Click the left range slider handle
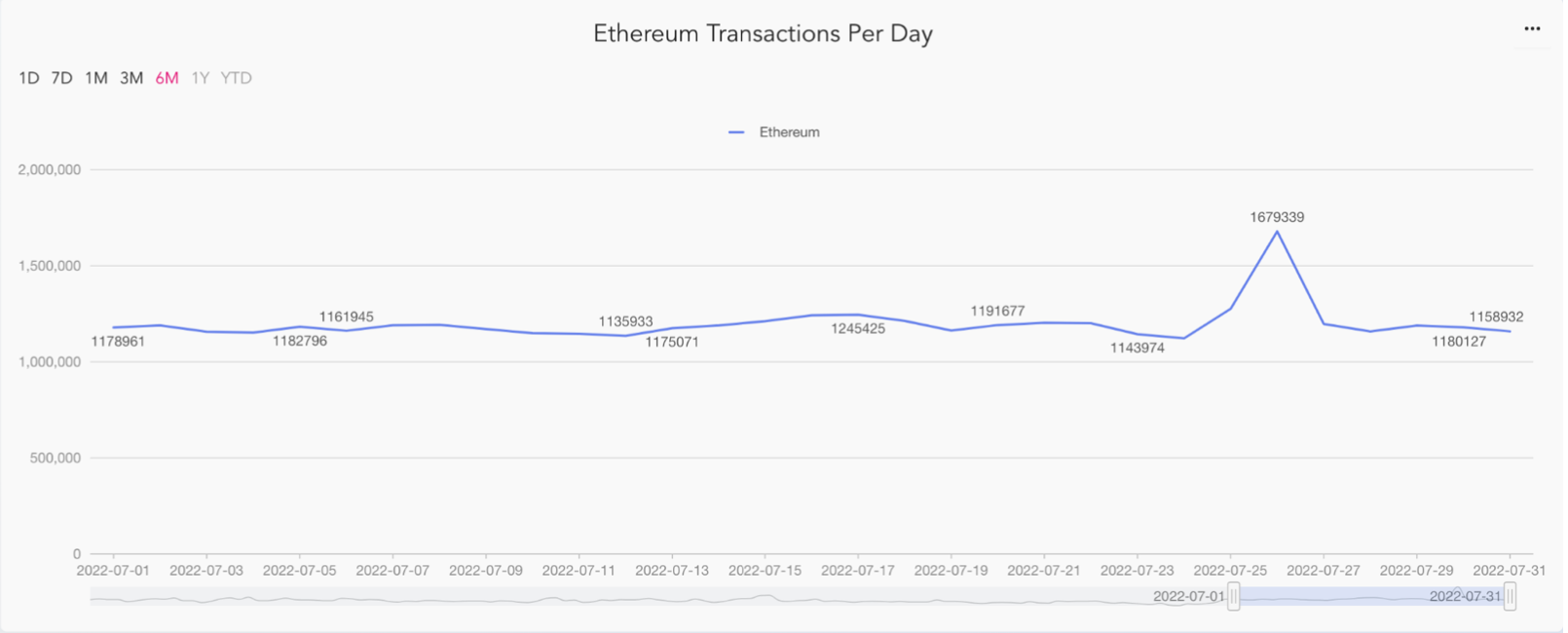The height and width of the screenshot is (633, 1568). [x=1234, y=596]
